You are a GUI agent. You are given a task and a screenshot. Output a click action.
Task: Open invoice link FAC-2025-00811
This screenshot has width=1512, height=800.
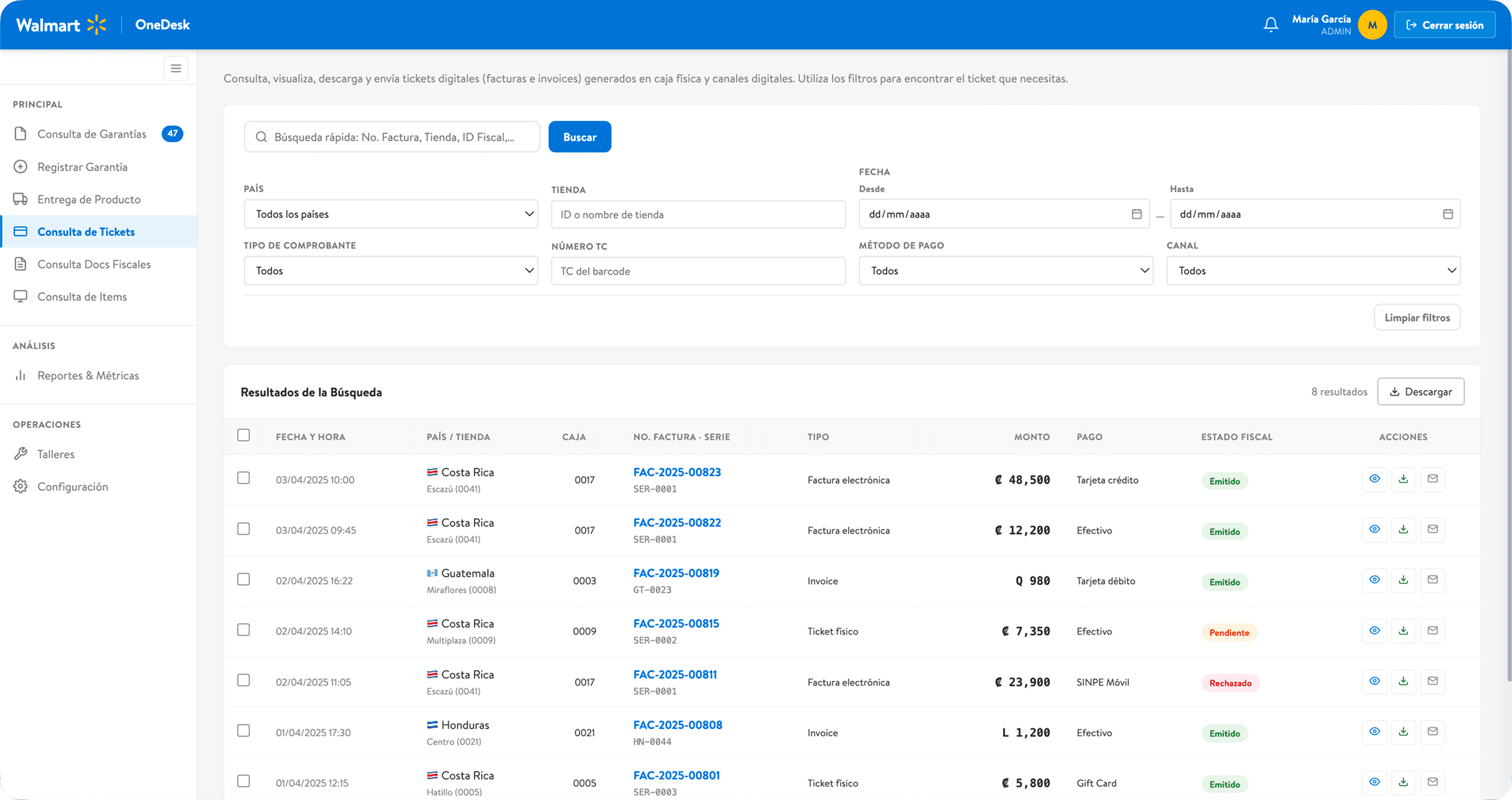(675, 674)
